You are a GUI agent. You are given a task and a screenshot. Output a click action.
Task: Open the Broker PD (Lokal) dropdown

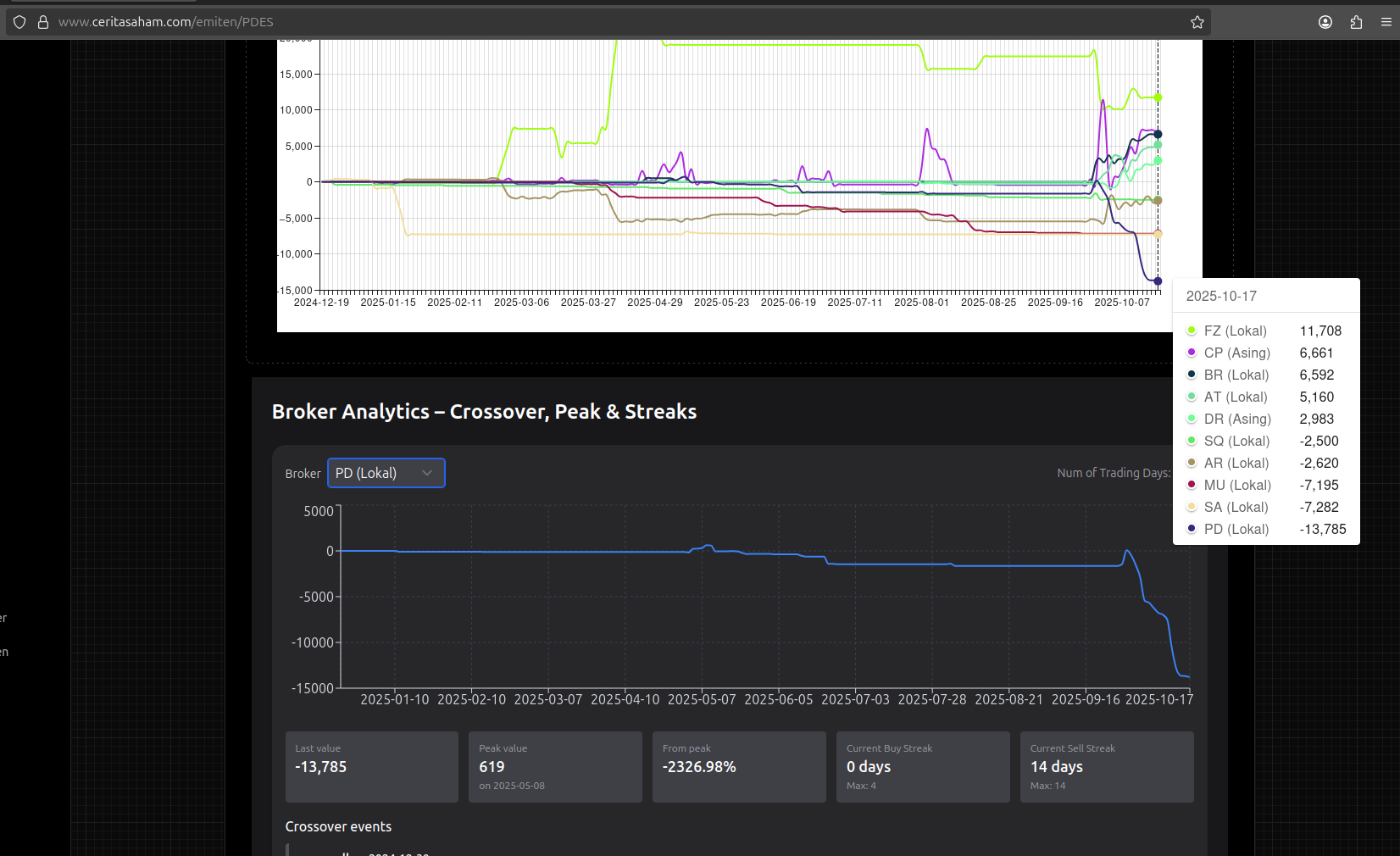(x=386, y=473)
